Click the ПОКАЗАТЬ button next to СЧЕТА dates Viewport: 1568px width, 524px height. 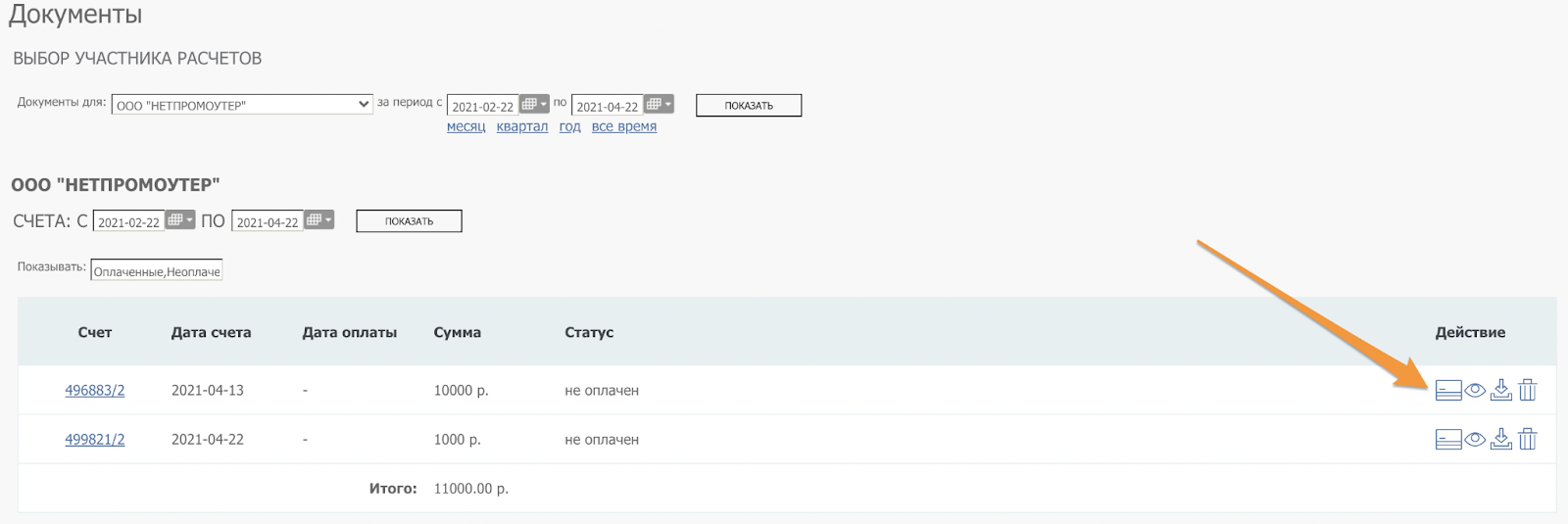(x=409, y=221)
